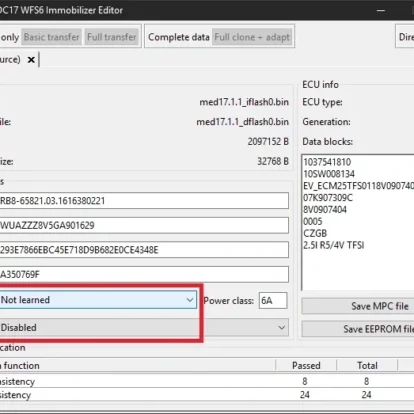Click the function column header
The width and height of the screenshot is (414, 414).
pyautogui.click(x=138, y=366)
